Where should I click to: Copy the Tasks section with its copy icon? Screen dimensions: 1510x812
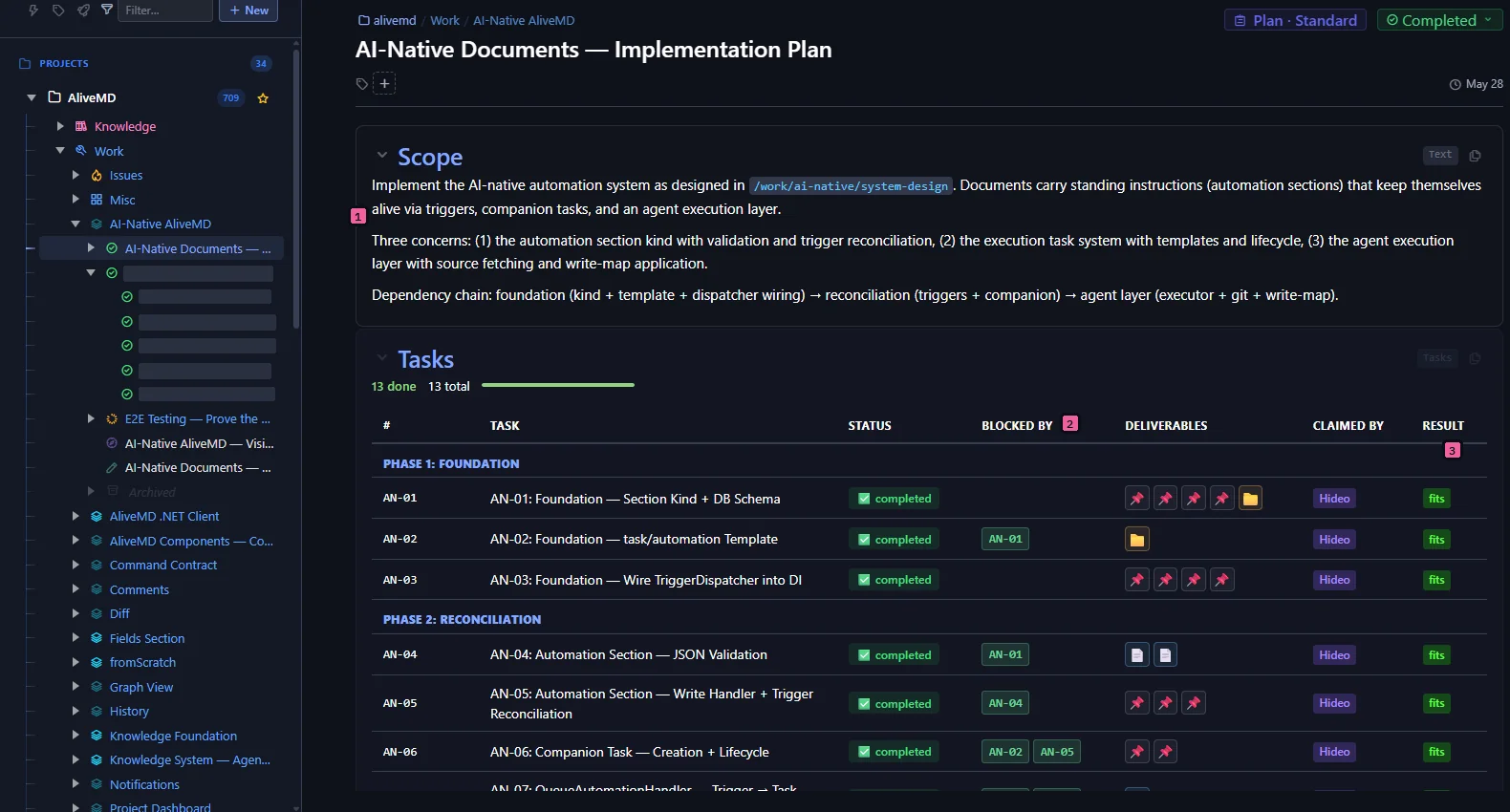(x=1475, y=358)
